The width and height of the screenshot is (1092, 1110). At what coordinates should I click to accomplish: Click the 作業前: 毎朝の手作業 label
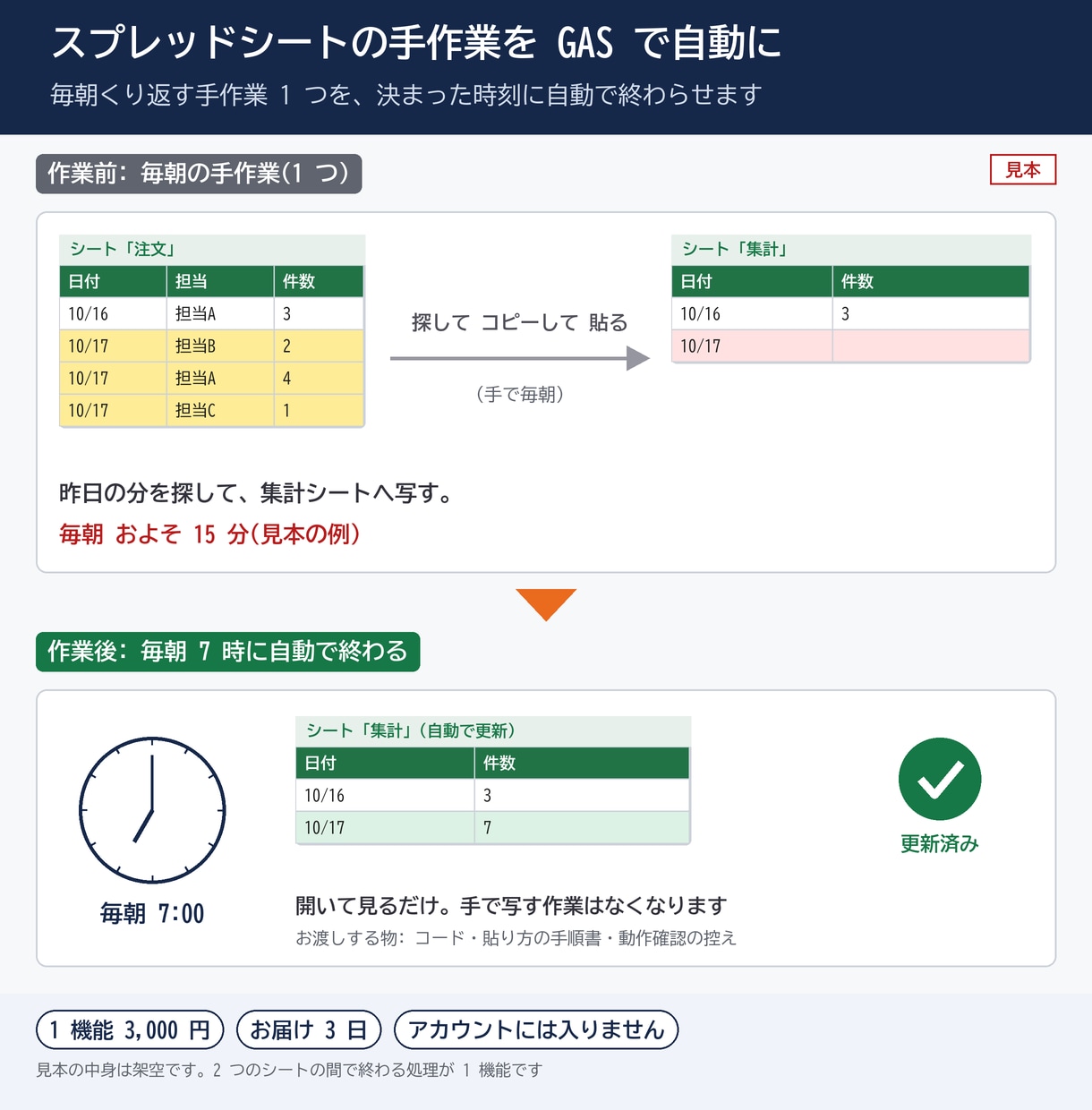(x=199, y=174)
